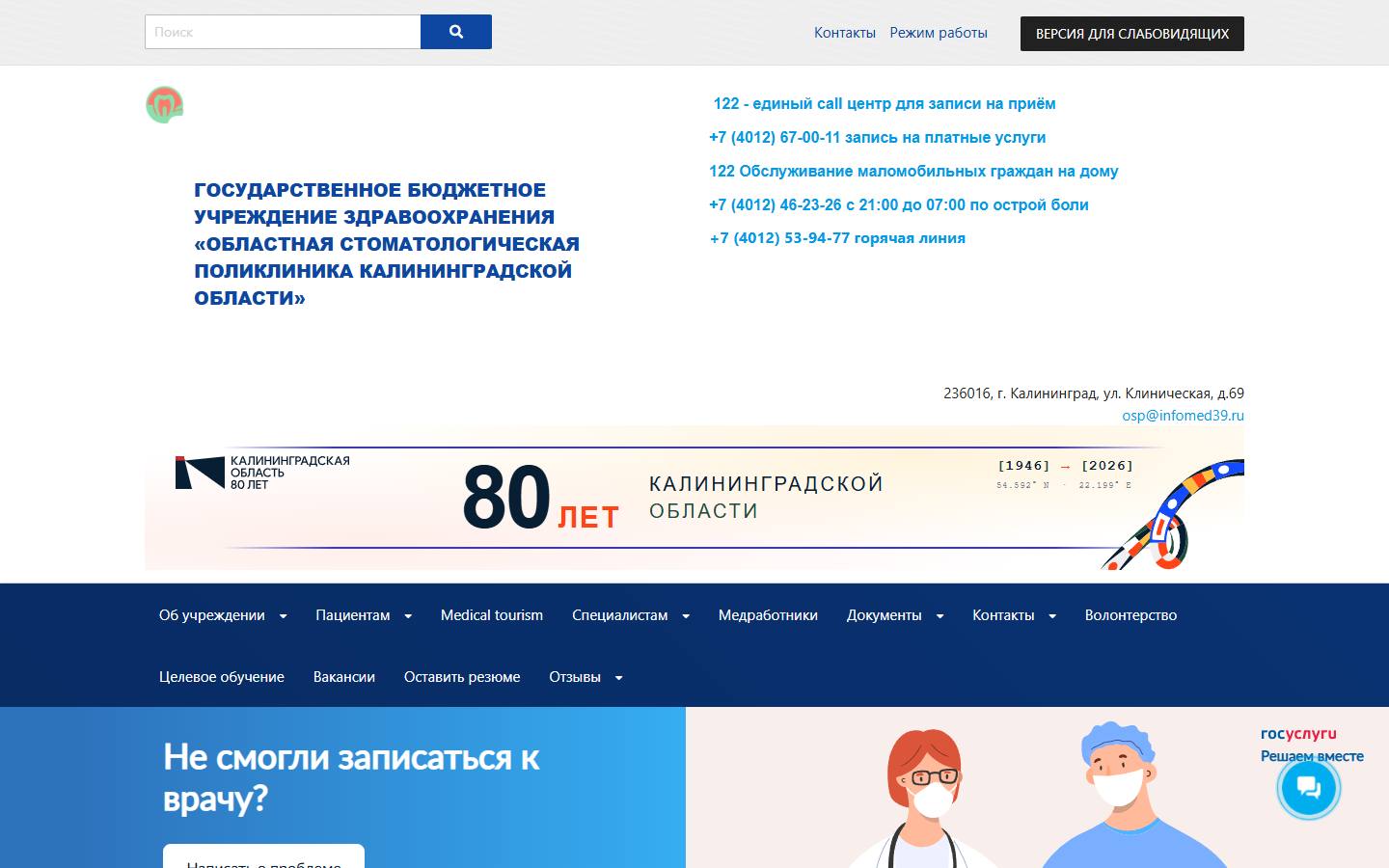This screenshot has width=1389, height=868.
Task: Expand the Отзывы dropdown arrow
Action: [x=618, y=678]
